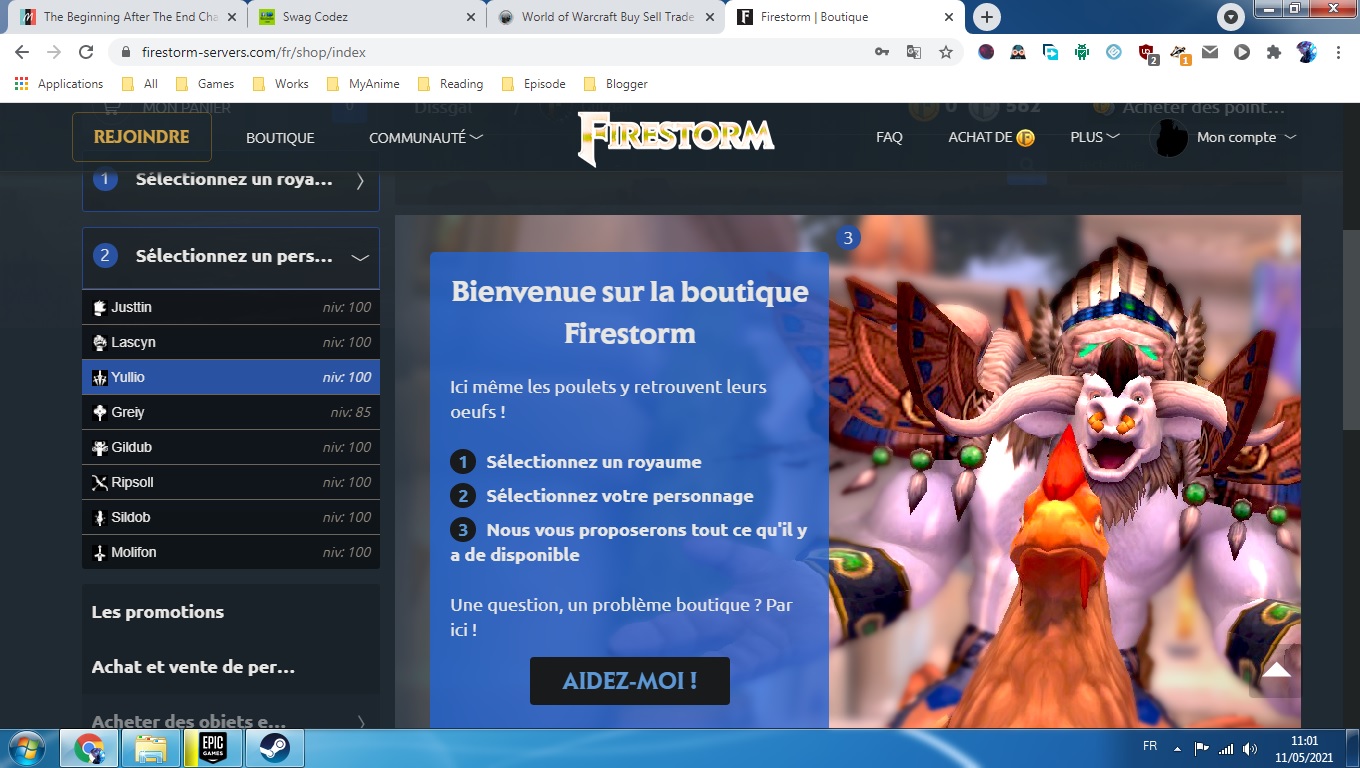Select character Lascyn
Screen dimensions: 1360x768
pyautogui.click(x=231, y=342)
